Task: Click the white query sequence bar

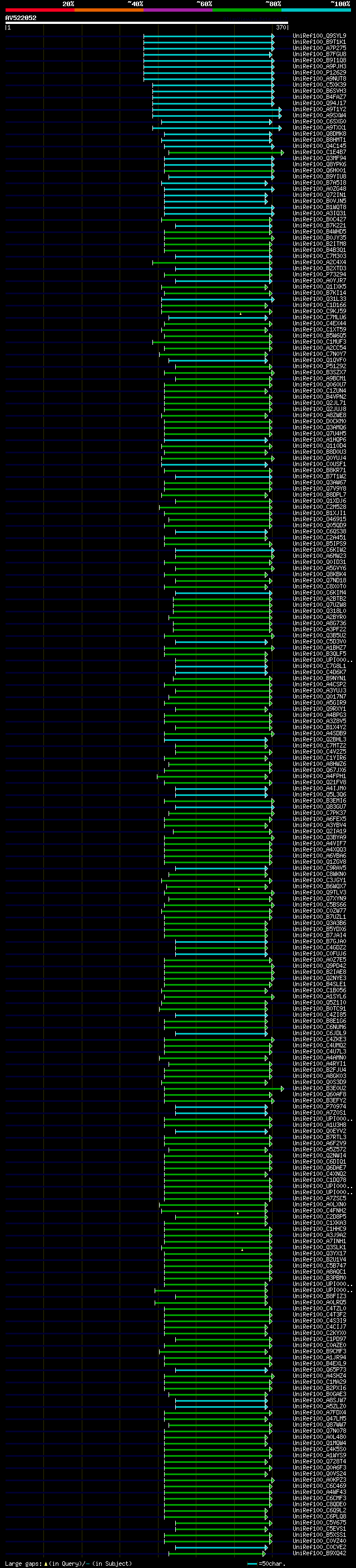Action: [x=147, y=23]
